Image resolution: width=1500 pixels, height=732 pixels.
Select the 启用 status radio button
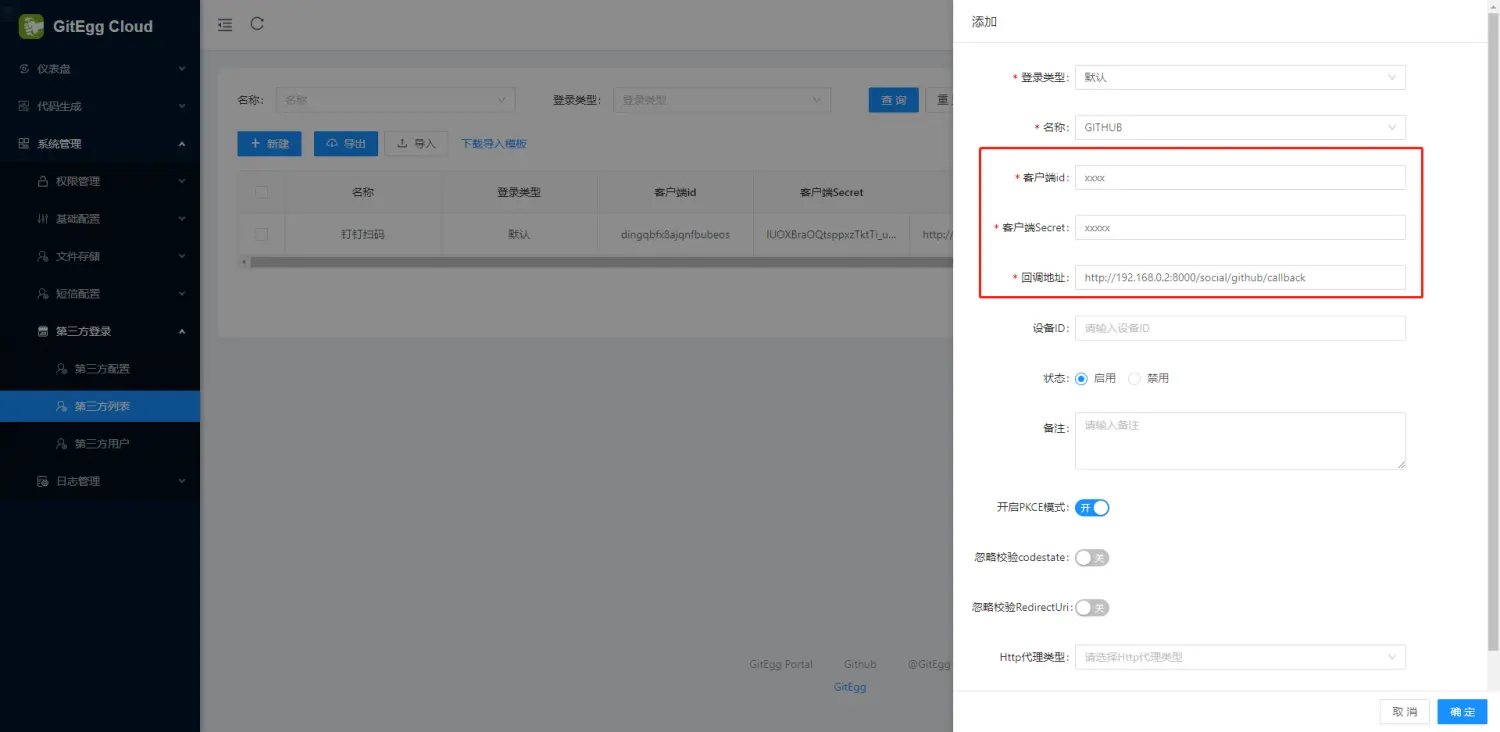click(1081, 379)
